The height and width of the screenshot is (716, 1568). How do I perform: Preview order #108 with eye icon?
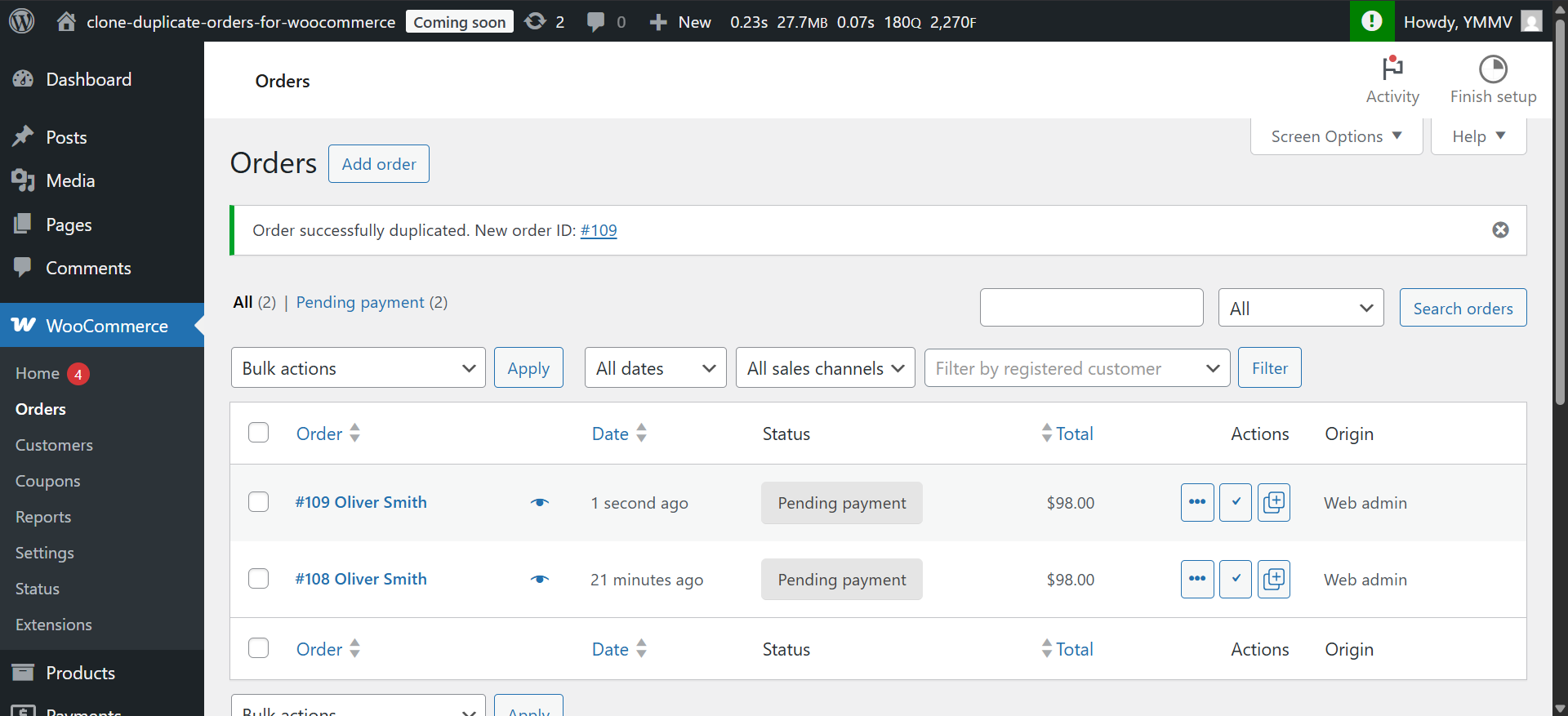pos(540,580)
